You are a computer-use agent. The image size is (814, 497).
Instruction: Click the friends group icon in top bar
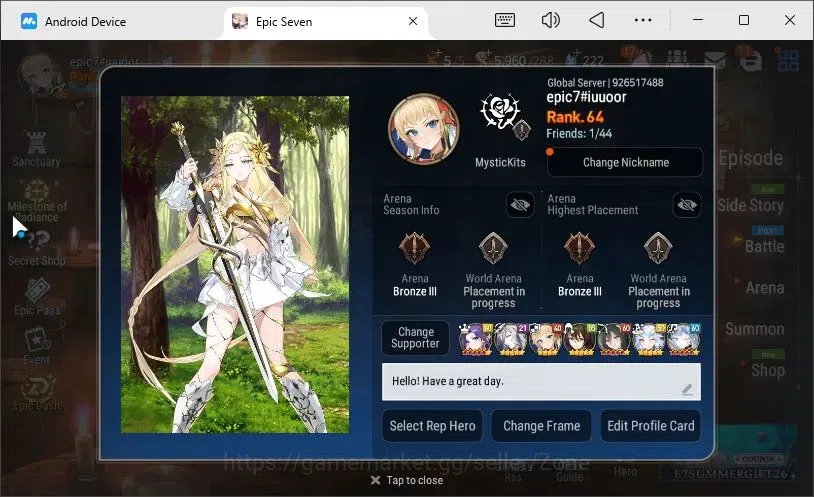[677, 61]
